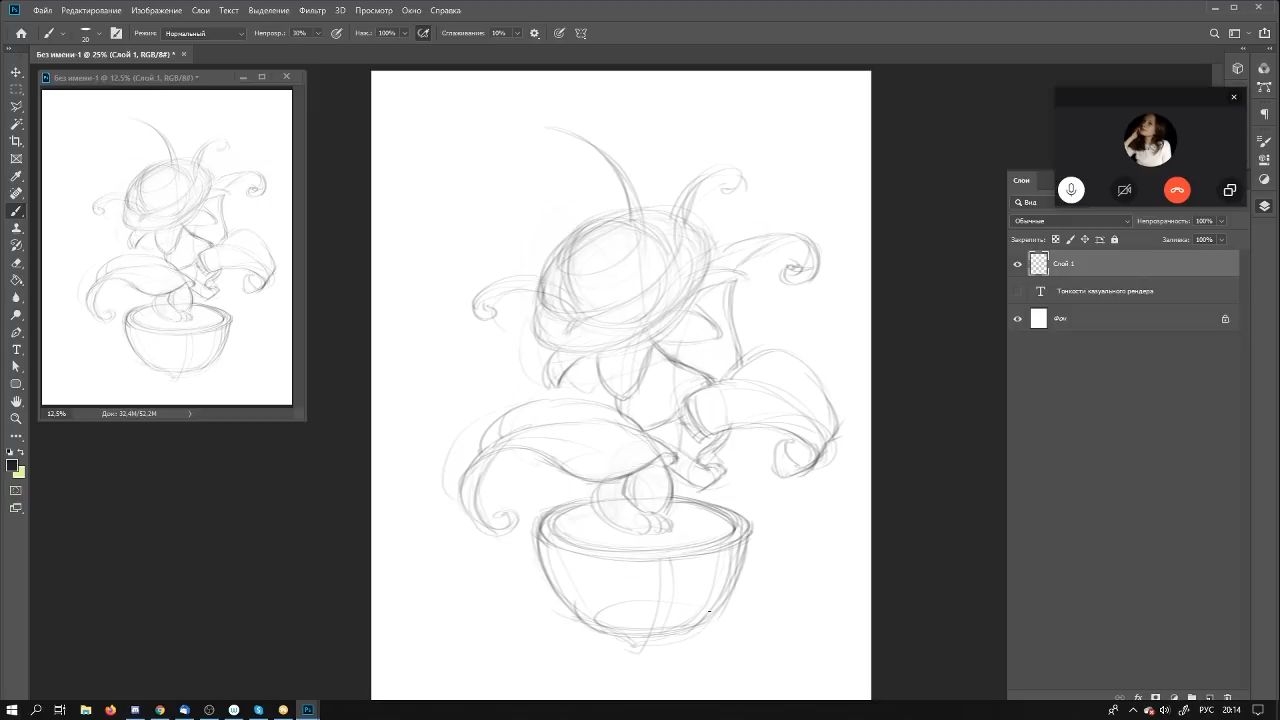Open smoothing options gear
1280x720 pixels.
534,33
